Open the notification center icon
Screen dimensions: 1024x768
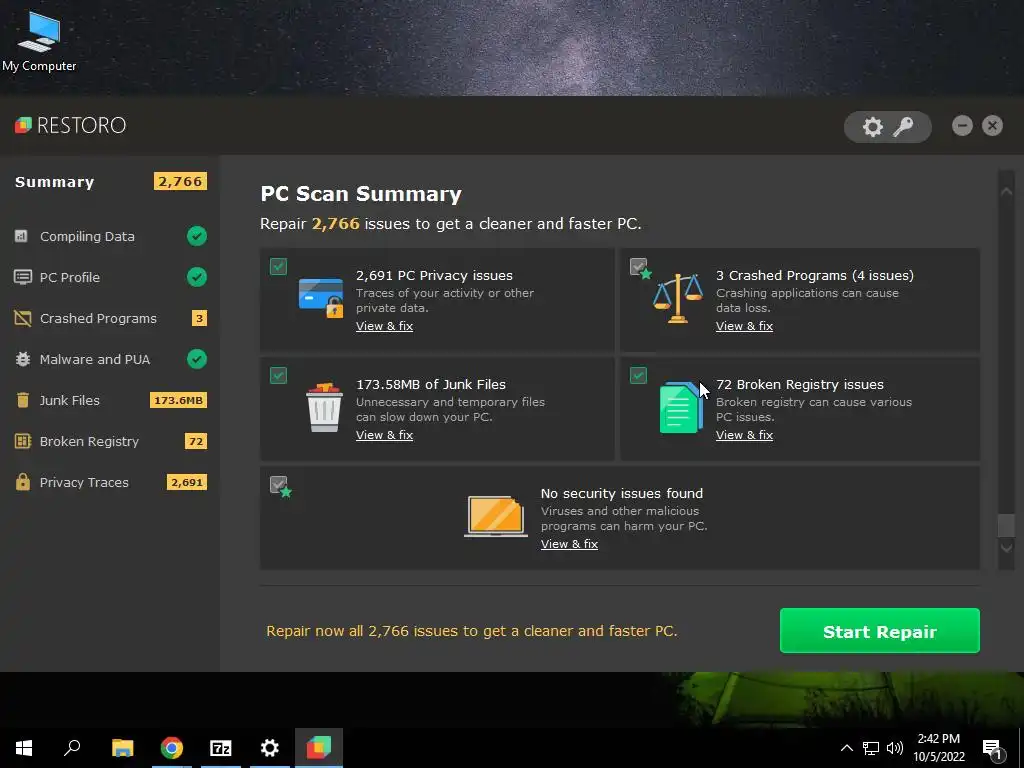[x=993, y=748]
